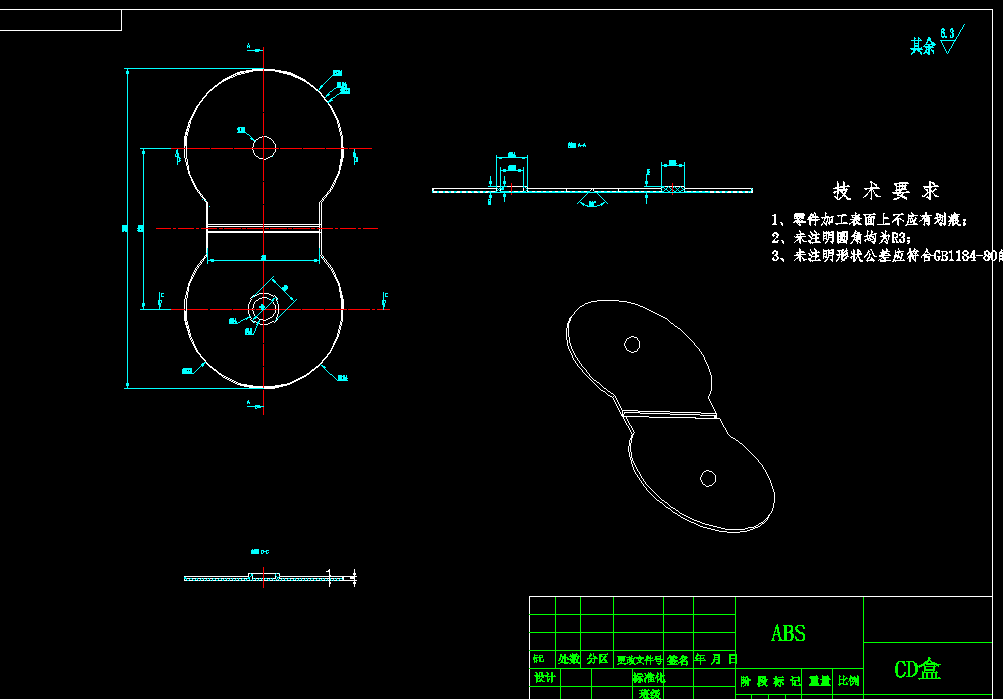
Task: Click requirement line 1 about surface scratches
Action: (x=869, y=220)
